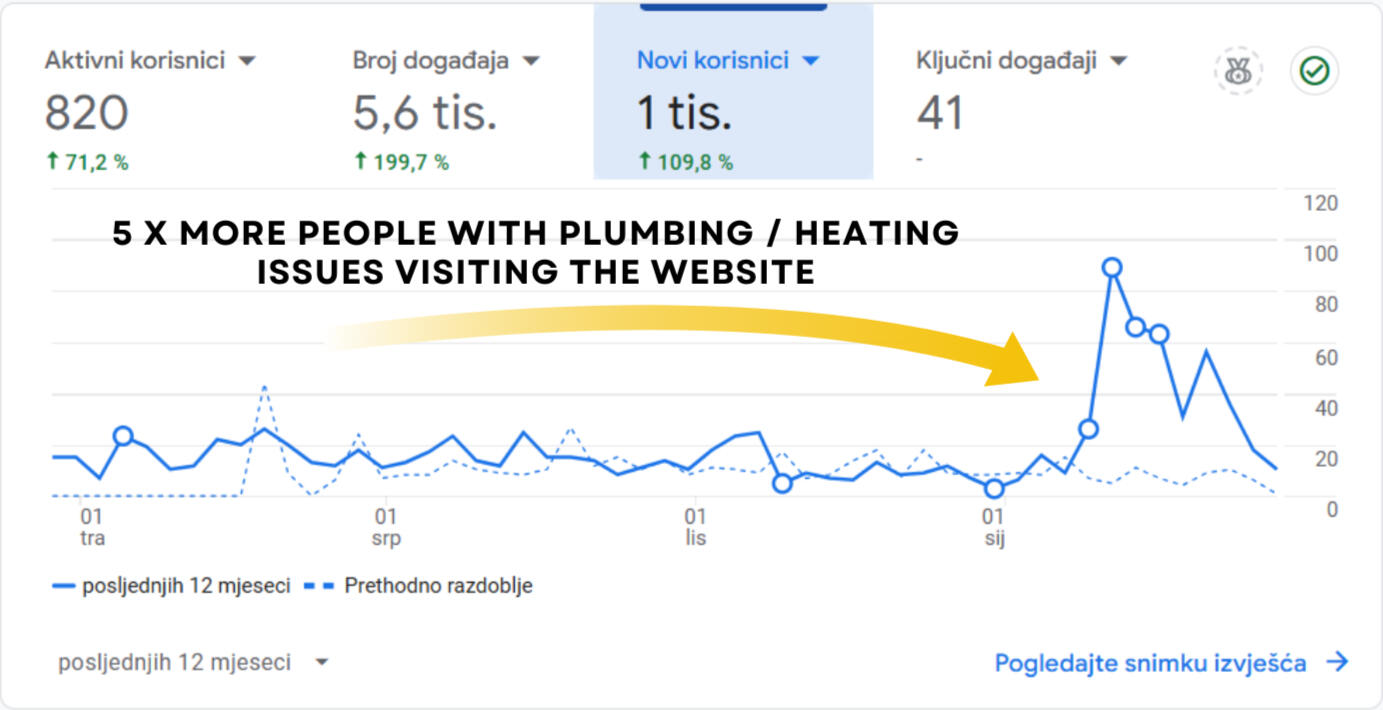The height and width of the screenshot is (710, 1383).
Task: Click the green up arrow beside 199,7 %
Action: coord(360,161)
